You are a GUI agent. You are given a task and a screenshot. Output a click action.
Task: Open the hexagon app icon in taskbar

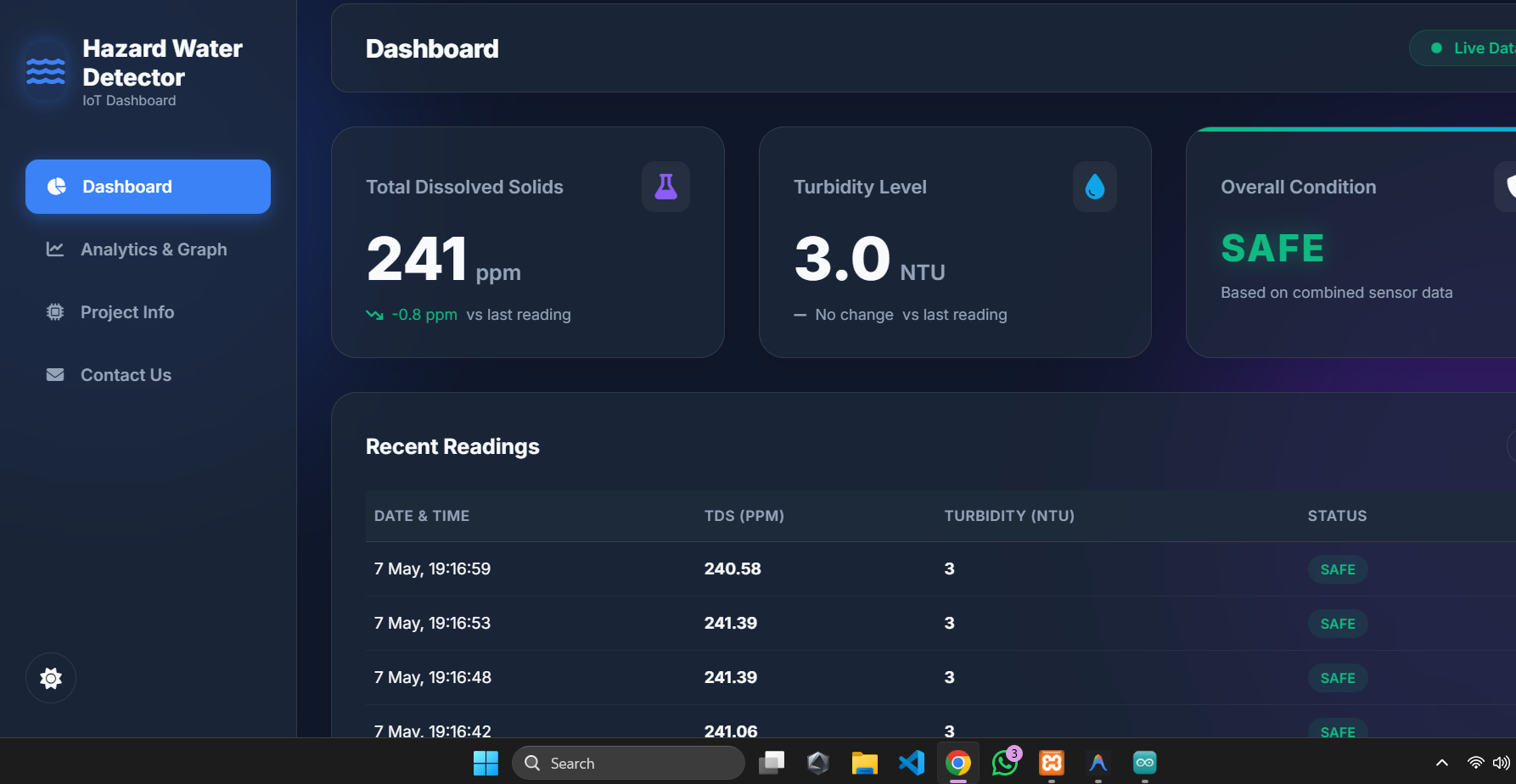pyautogui.click(x=818, y=763)
